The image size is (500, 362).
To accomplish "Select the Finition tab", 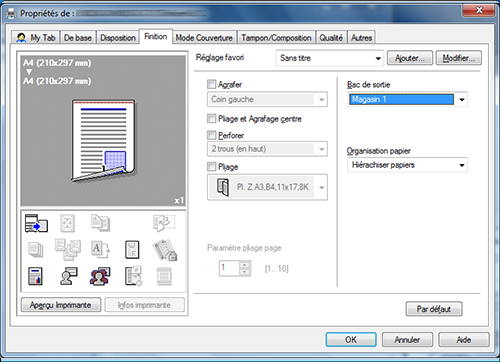I will (156, 36).
